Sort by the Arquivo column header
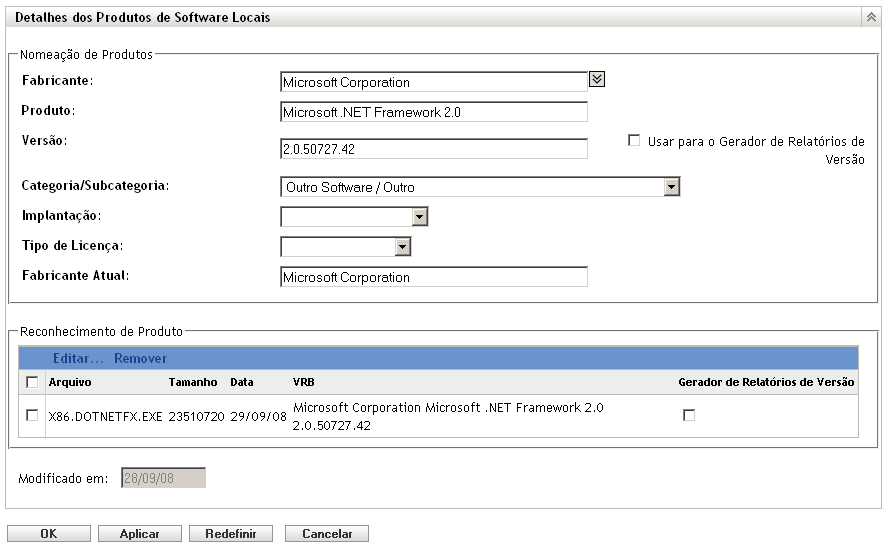 pos(70,382)
